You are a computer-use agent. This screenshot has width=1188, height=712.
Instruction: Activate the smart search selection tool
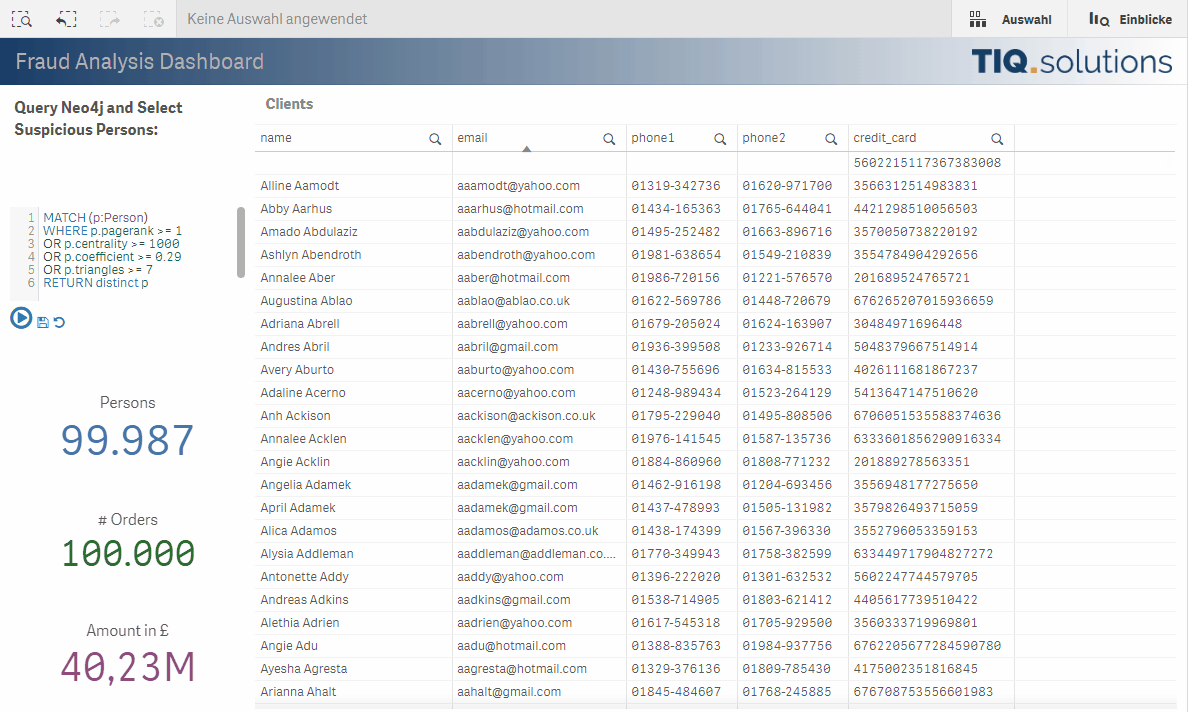22,19
